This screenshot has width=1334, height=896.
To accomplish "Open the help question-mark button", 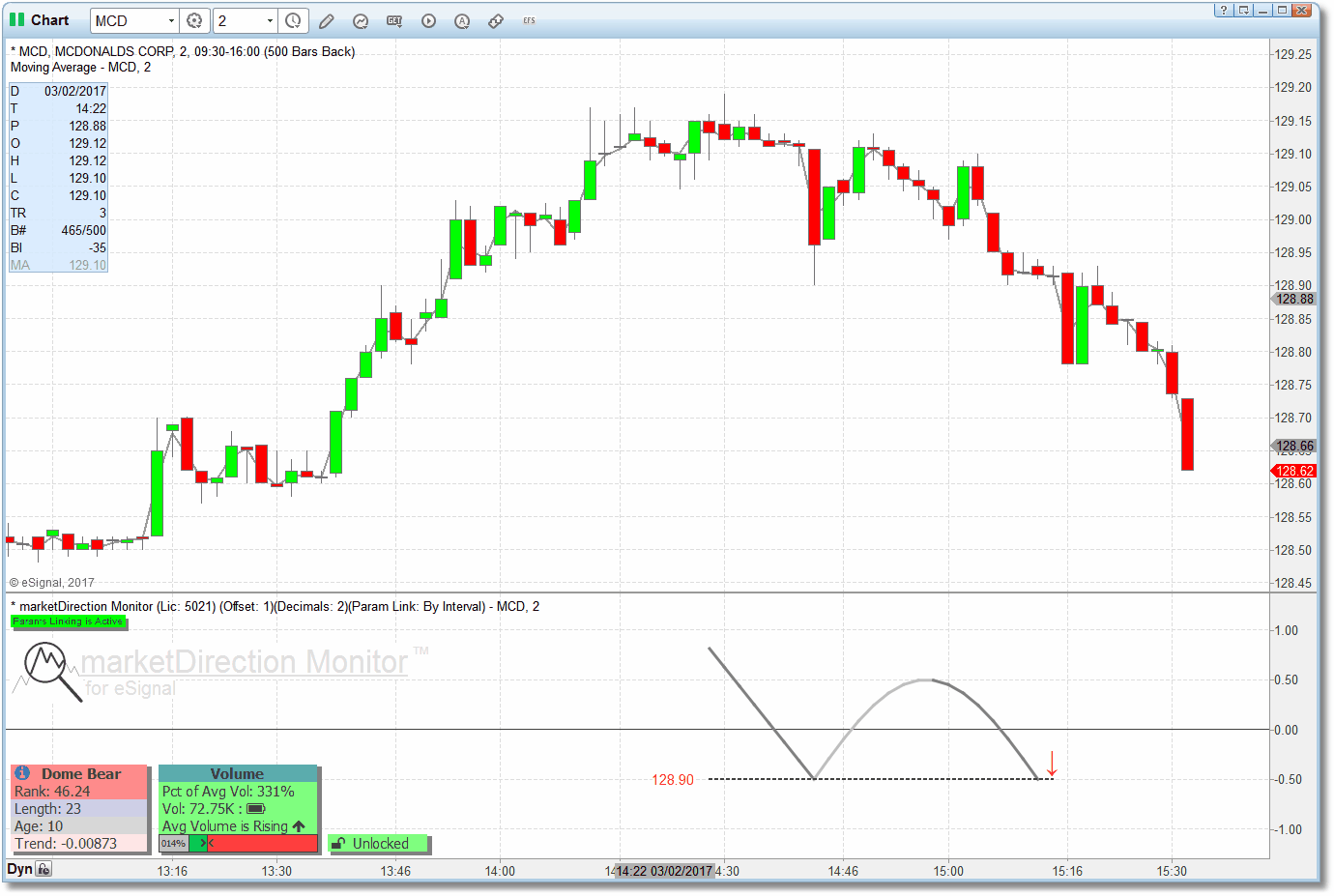I will point(1224,11).
